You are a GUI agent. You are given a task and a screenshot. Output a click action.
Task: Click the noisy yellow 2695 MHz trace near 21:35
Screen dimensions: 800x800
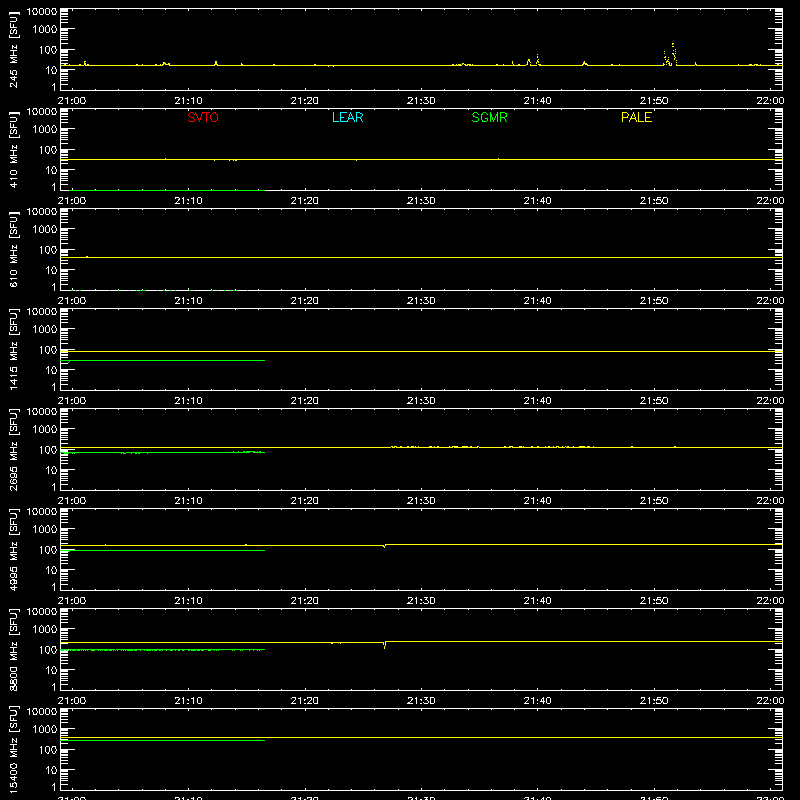[490, 447]
